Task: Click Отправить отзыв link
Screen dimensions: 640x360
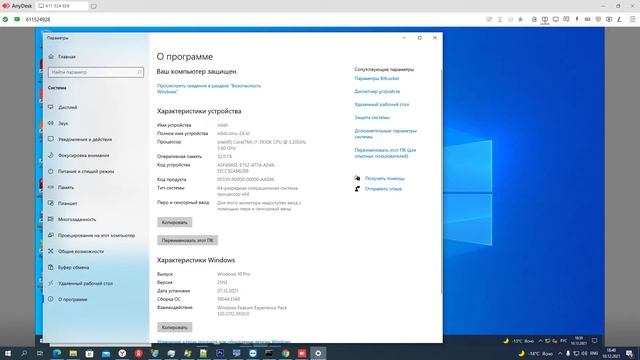Action: point(383,189)
